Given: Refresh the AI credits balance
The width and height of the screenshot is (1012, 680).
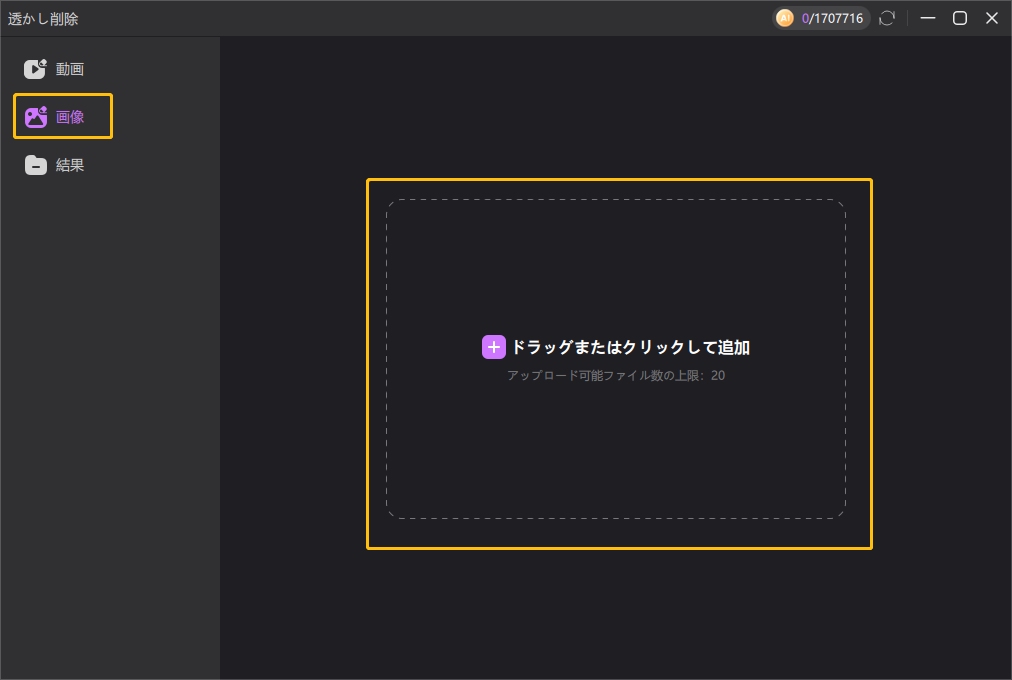Looking at the screenshot, I should (887, 18).
